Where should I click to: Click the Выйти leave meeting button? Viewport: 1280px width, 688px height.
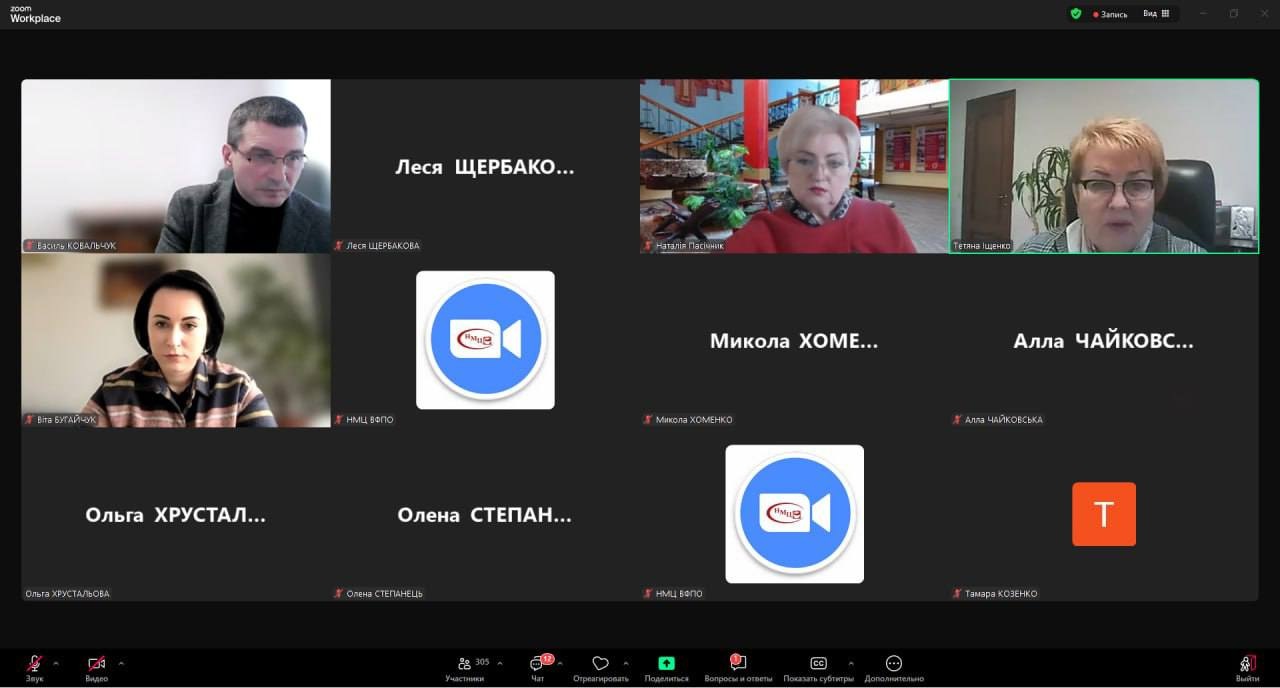(1247, 668)
